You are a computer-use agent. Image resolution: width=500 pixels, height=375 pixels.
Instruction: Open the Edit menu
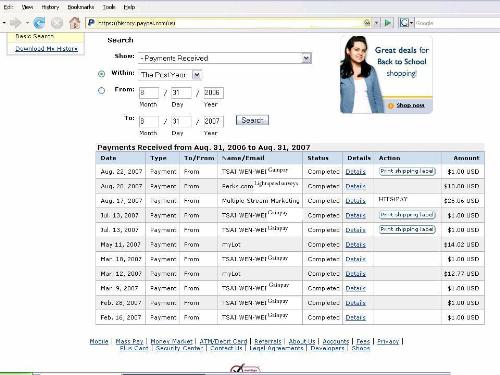tap(8, 7)
